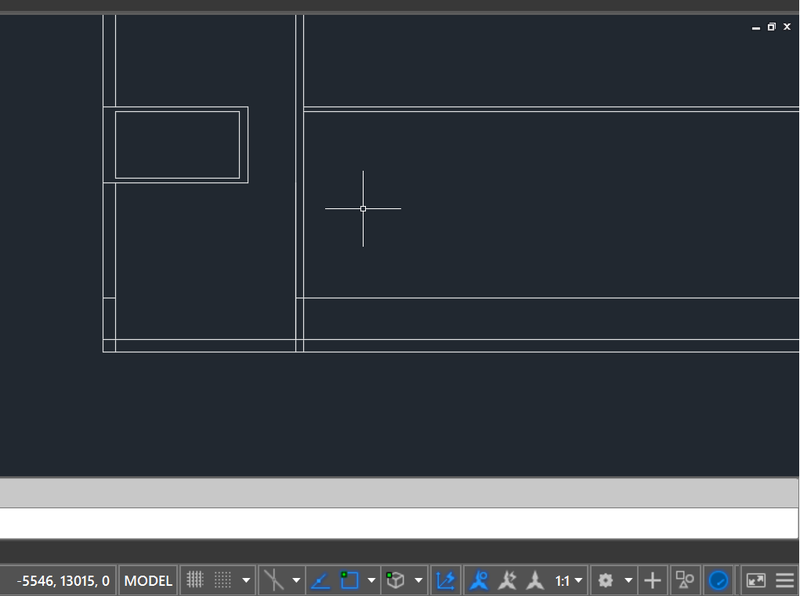The image size is (800, 596).
Task: Toggle annotation visibility blue icon
Action: 481,580
